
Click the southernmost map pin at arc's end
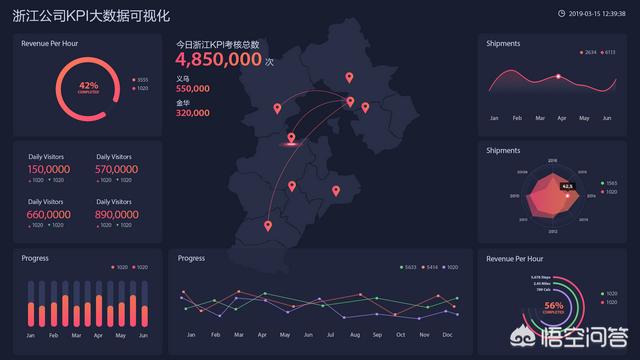(268, 226)
